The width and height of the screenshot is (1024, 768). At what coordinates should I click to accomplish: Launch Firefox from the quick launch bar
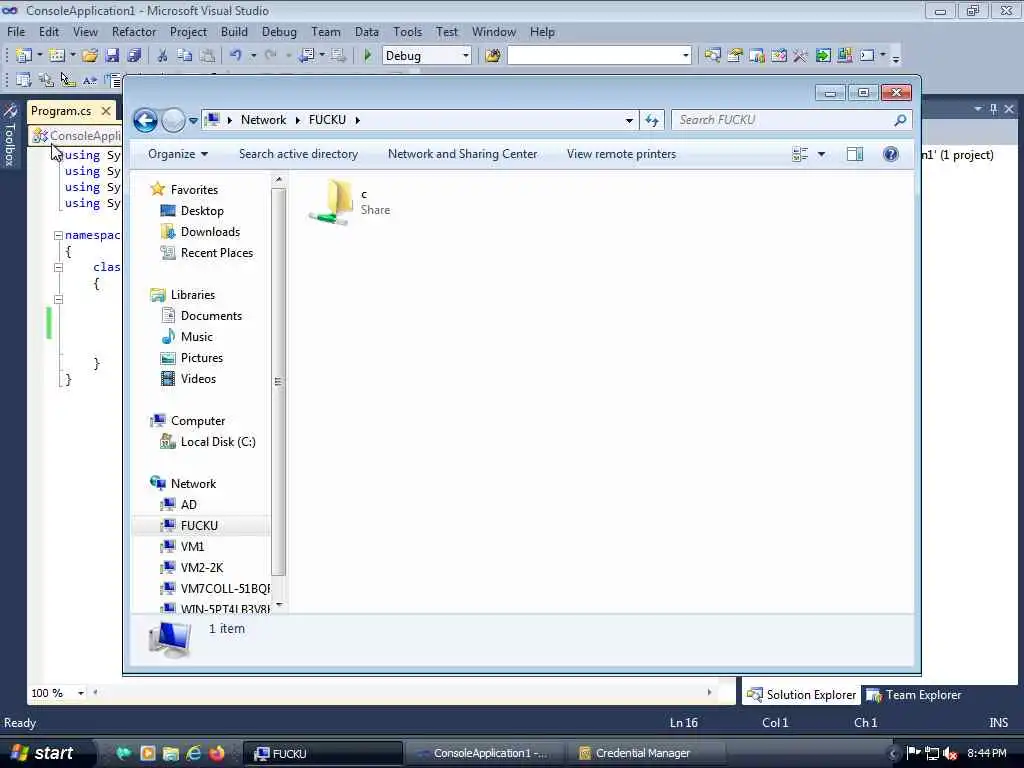[217, 753]
